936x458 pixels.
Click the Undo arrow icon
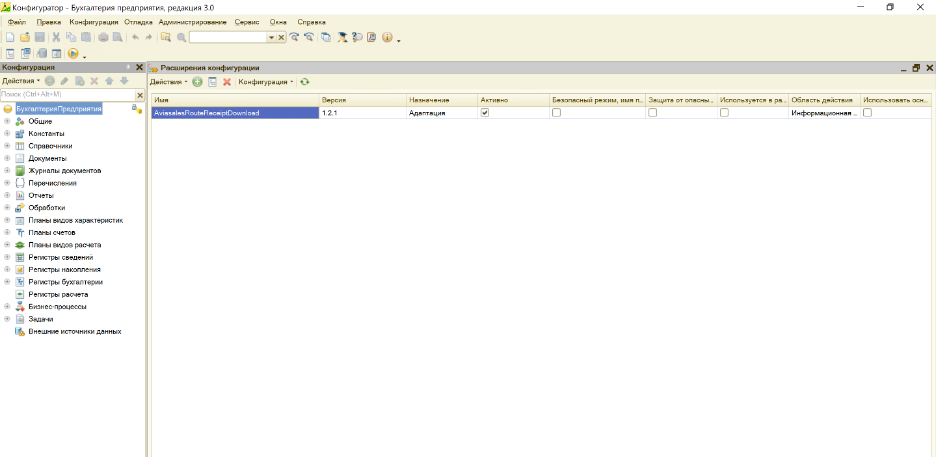coord(135,37)
